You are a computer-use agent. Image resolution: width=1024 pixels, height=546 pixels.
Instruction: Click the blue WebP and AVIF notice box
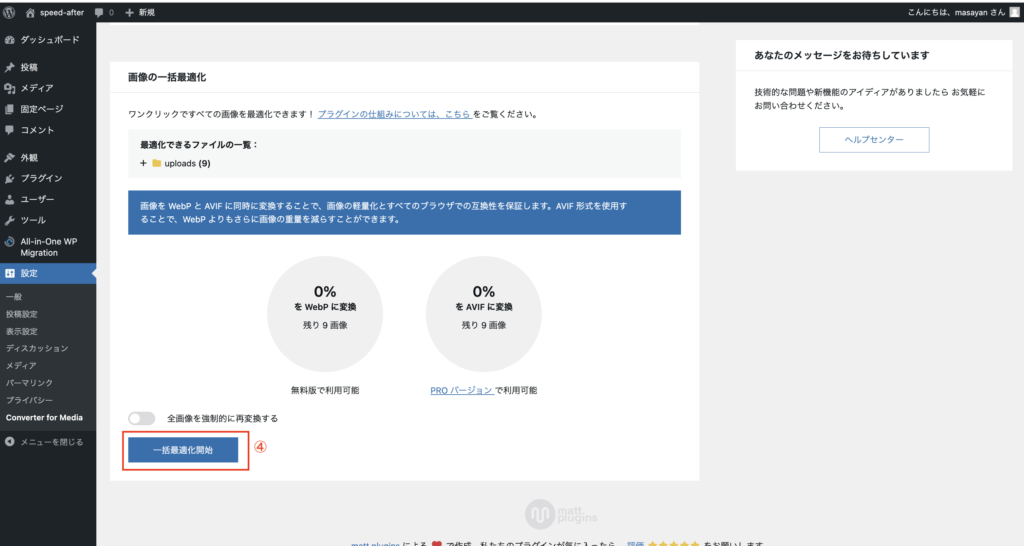404,212
